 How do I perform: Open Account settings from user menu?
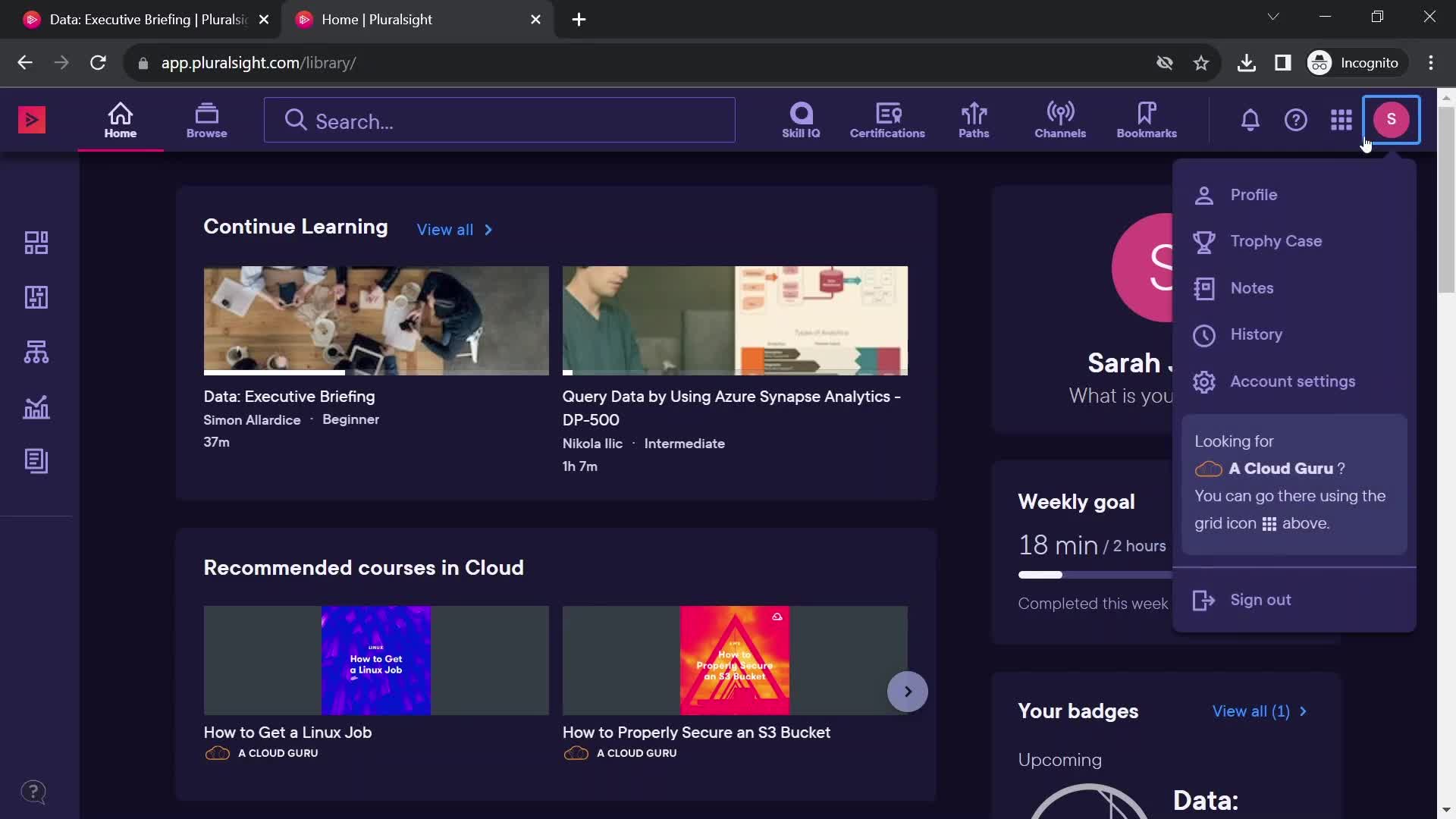[1294, 381]
